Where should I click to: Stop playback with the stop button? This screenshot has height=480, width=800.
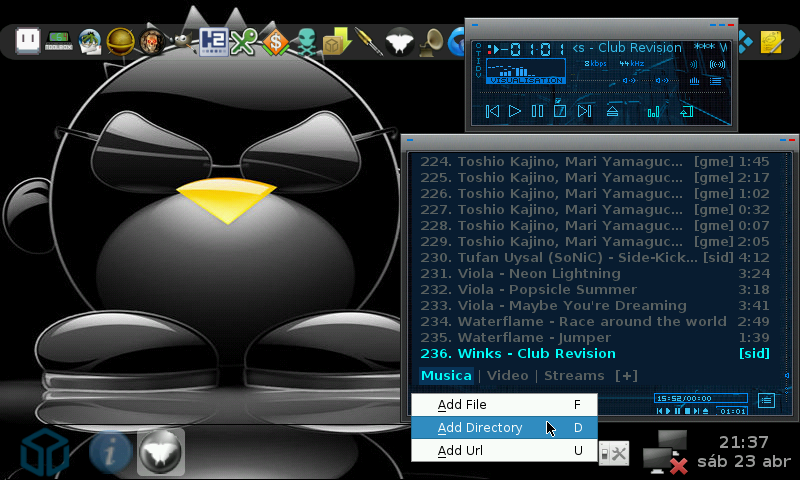[561, 111]
